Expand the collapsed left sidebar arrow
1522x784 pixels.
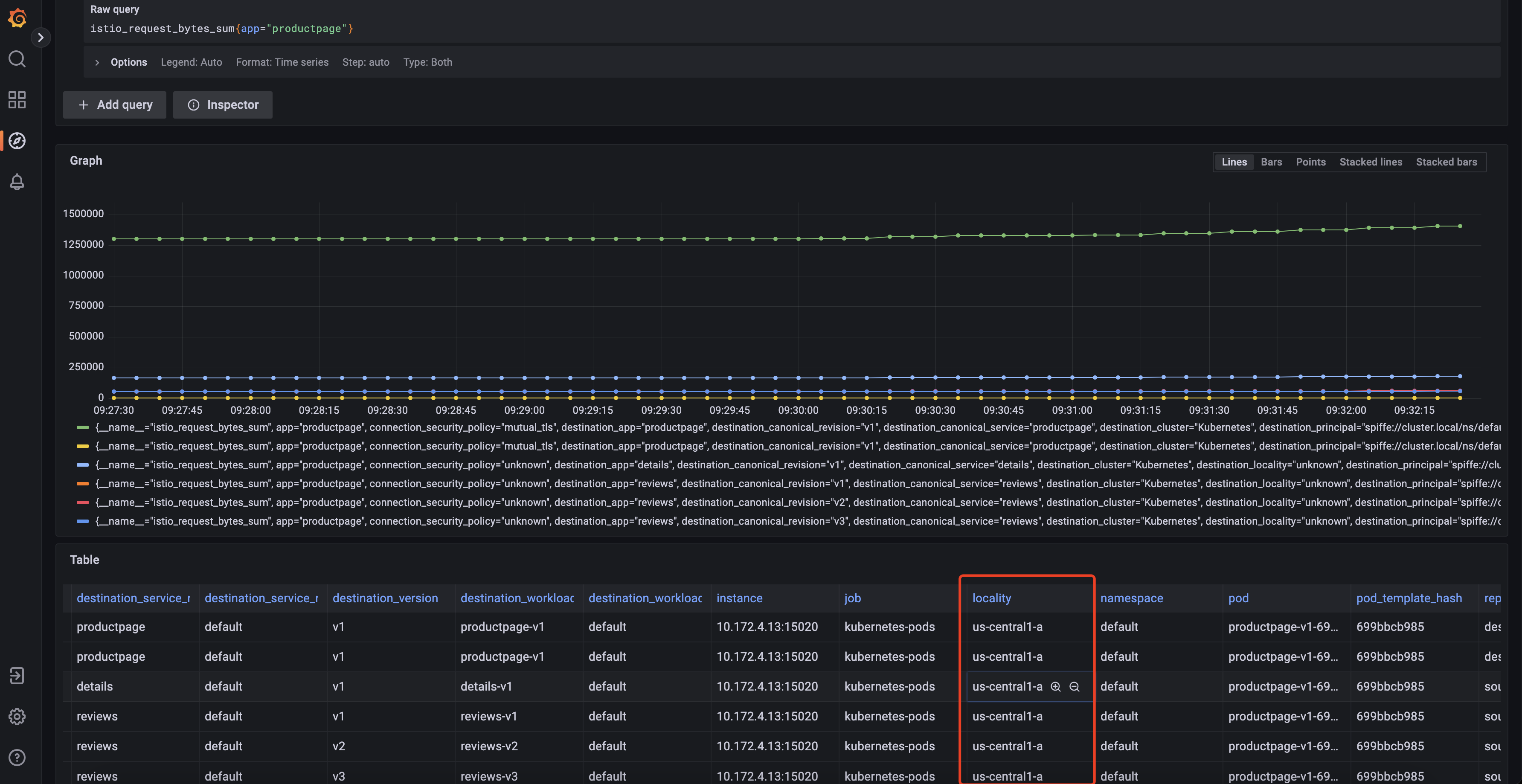(41, 37)
